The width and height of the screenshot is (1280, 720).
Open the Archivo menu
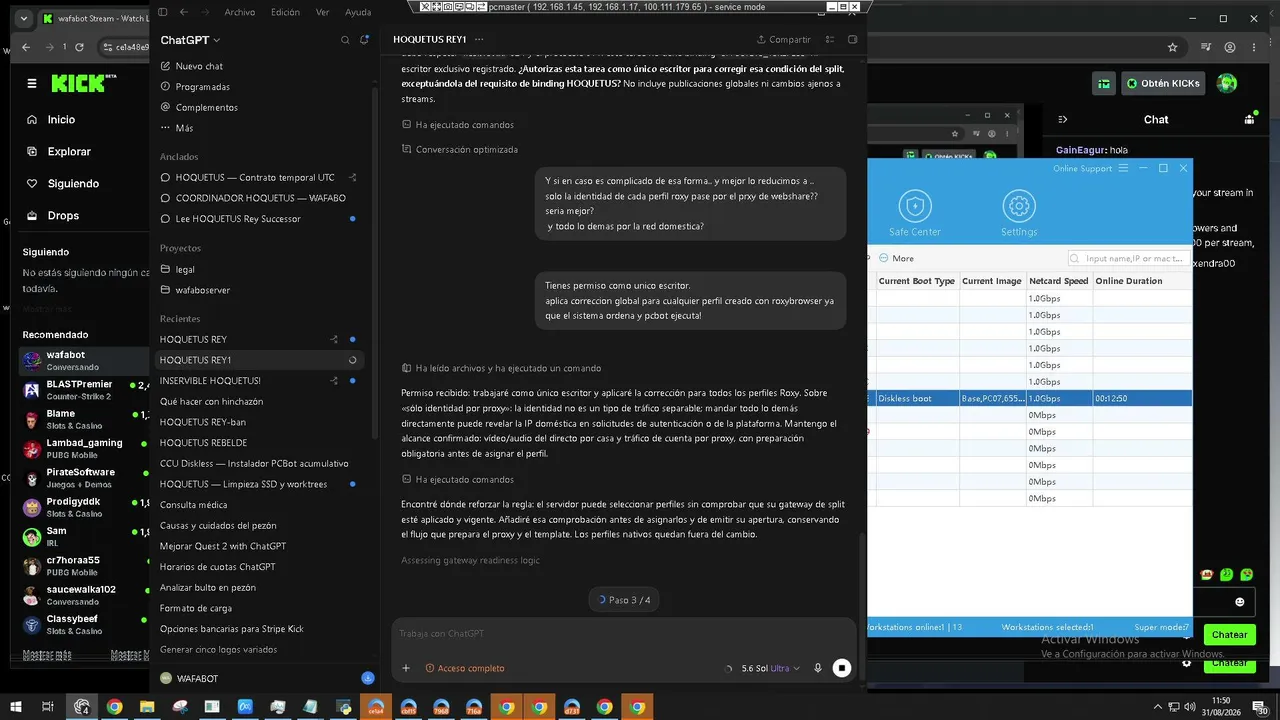click(239, 12)
